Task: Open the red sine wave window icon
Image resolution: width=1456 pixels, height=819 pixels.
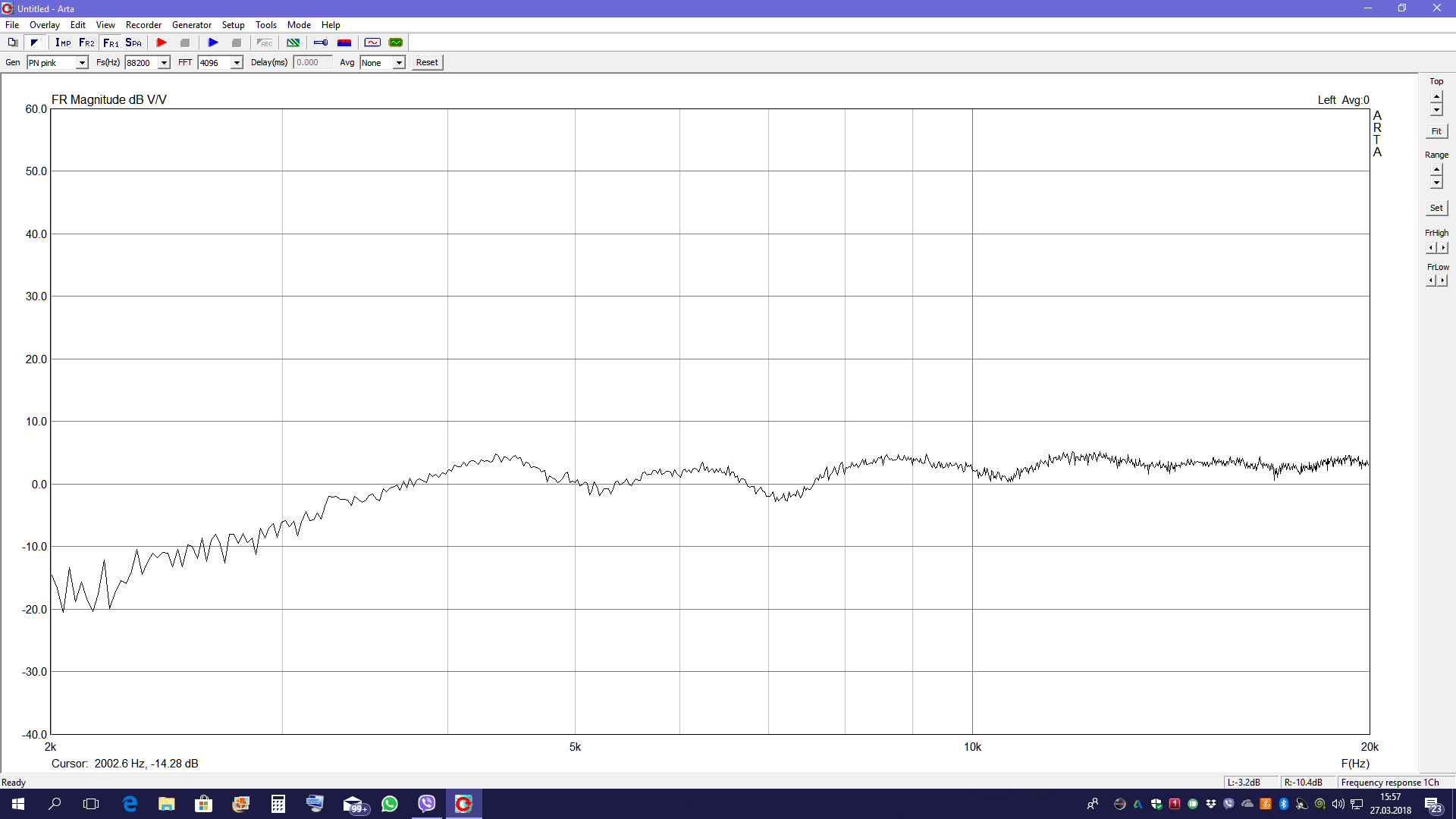Action: (x=372, y=42)
